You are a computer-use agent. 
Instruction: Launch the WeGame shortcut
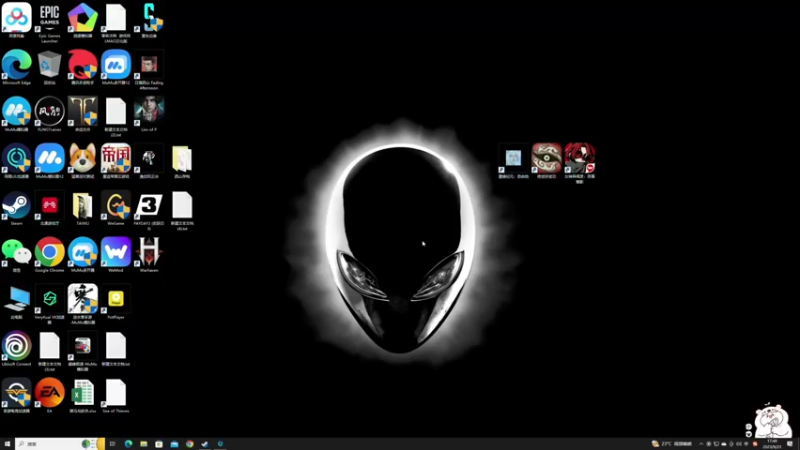pos(116,208)
